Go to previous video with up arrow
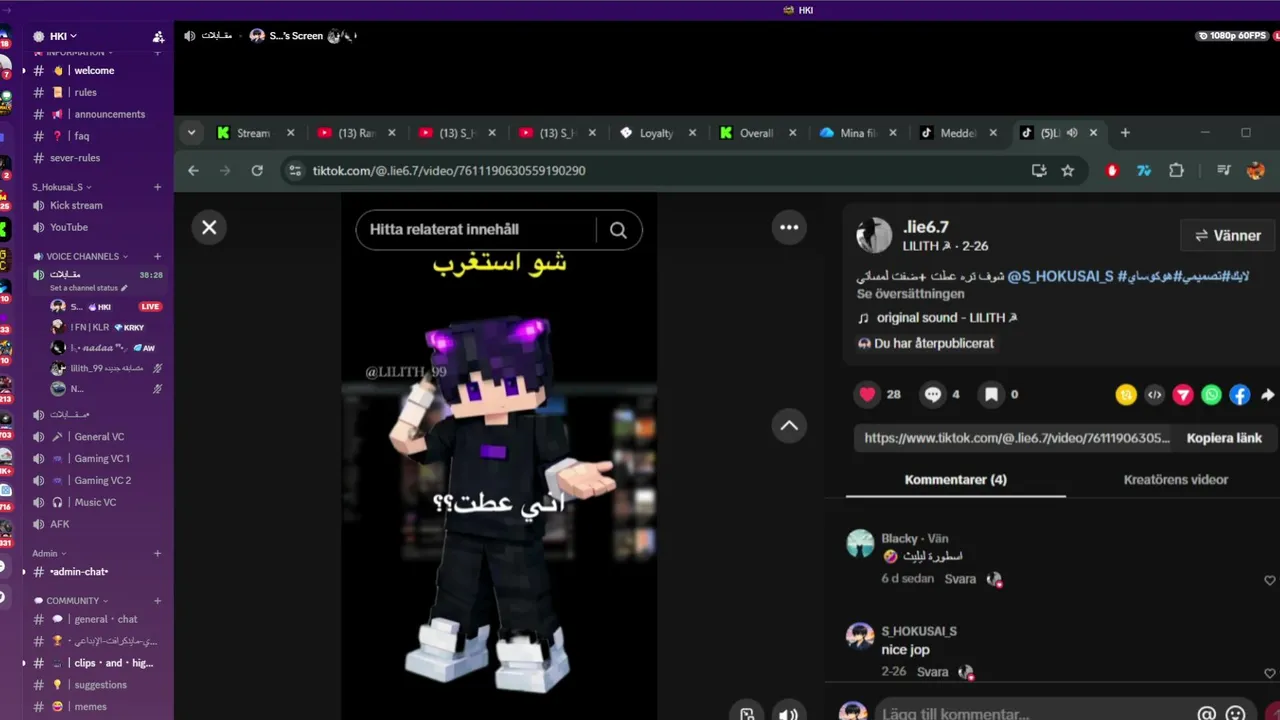The height and width of the screenshot is (720, 1280). 789,426
